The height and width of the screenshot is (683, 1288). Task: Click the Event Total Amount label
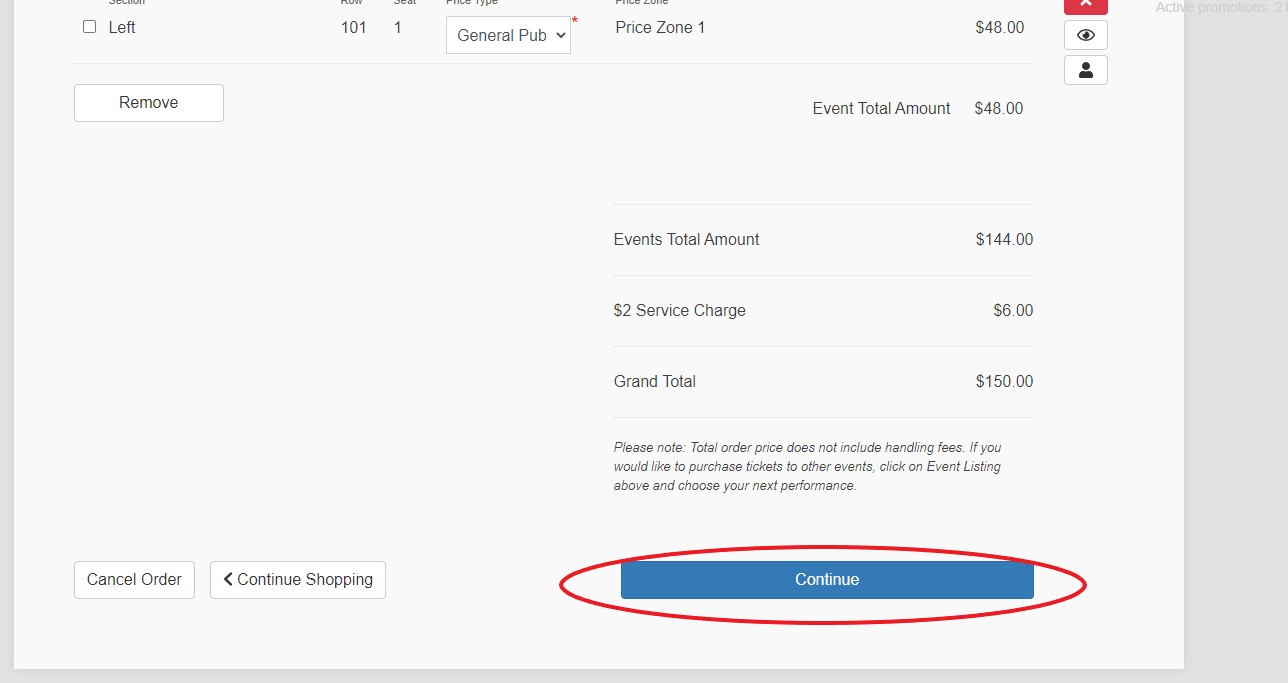click(x=881, y=108)
